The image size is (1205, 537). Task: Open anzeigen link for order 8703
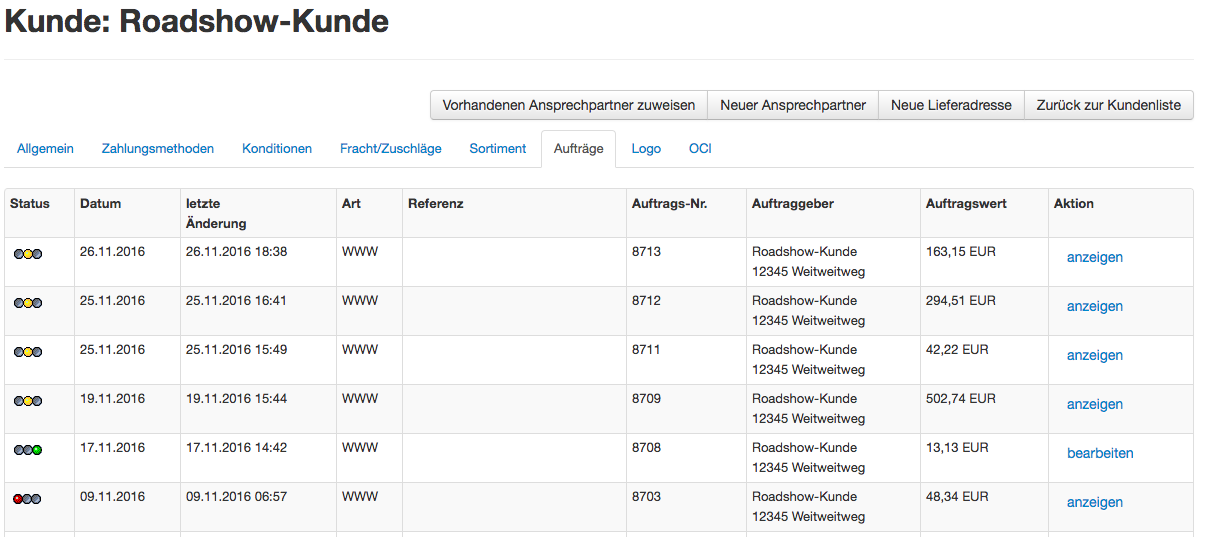[1095, 502]
